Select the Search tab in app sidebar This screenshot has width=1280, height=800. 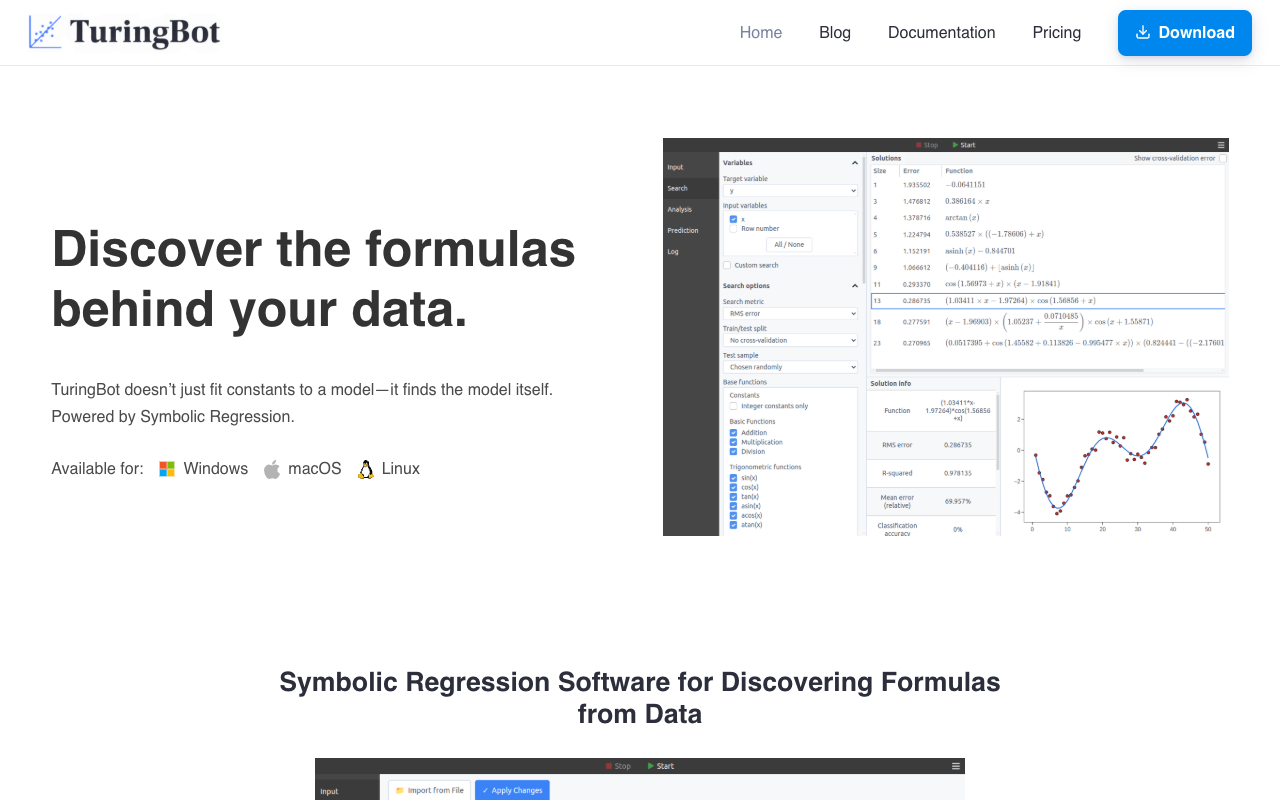pyautogui.click(x=691, y=188)
